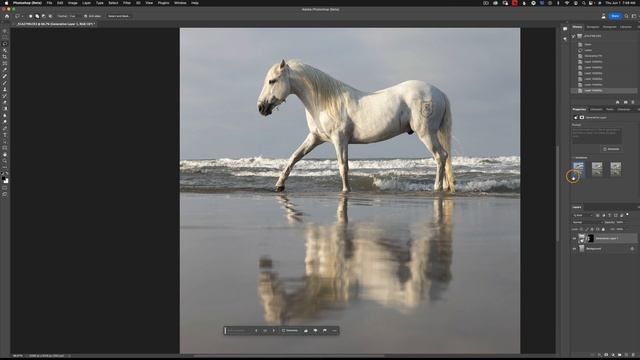
Task: Add layer mask from Layers panel bottom
Action: pyautogui.click(x=606, y=355)
